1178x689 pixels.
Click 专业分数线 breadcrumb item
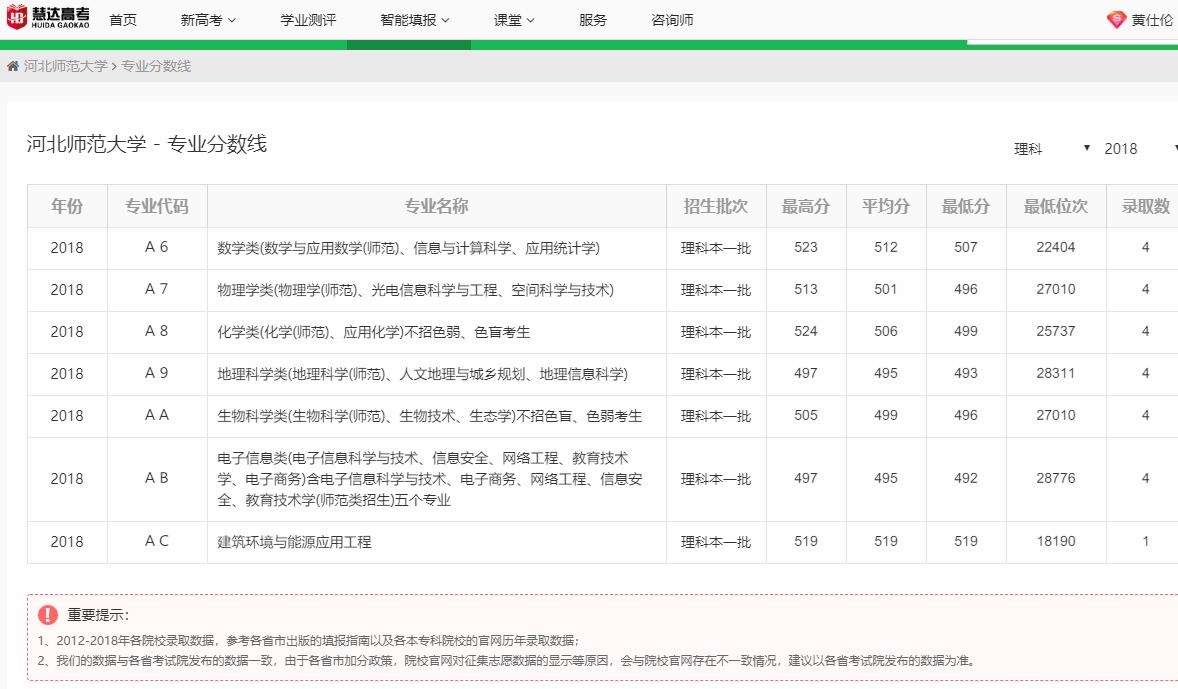[156, 66]
